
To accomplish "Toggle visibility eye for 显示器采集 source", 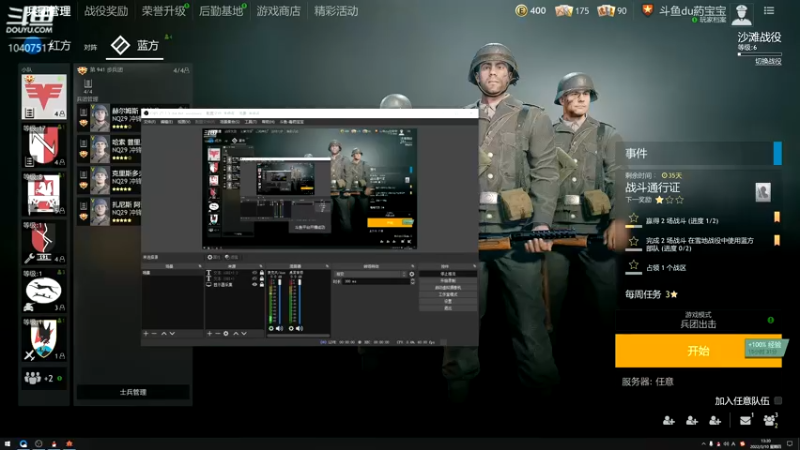I will click(x=255, y=285).
